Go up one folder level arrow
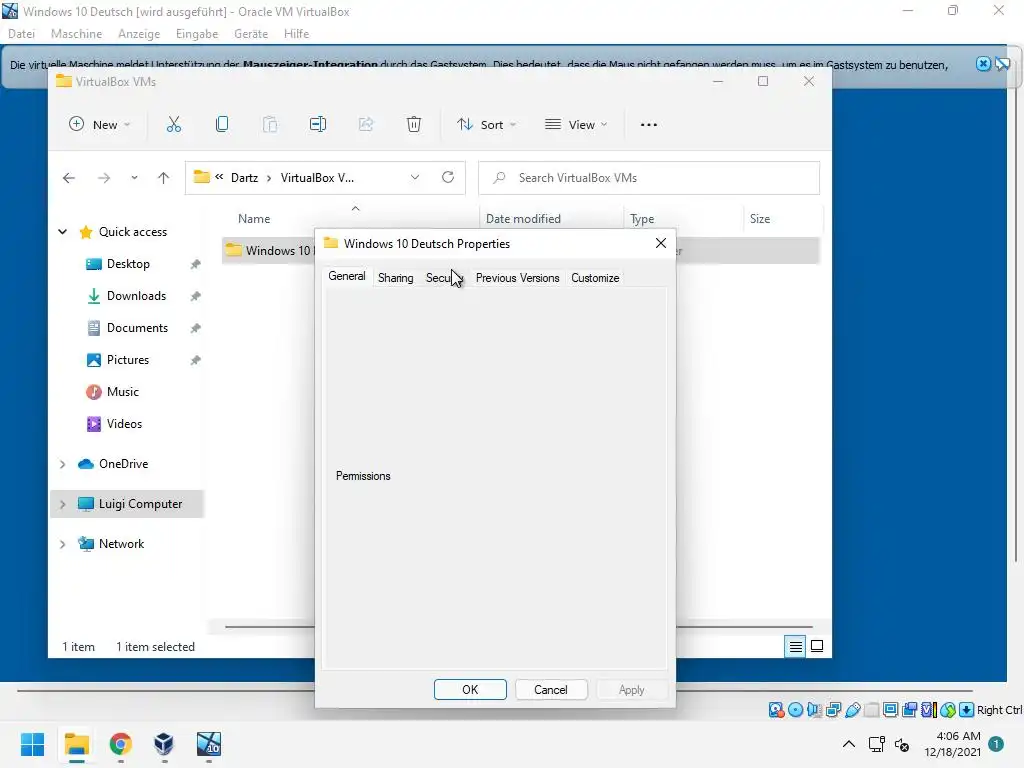This screenshot has width=1024, height=768. pos(163,178)
